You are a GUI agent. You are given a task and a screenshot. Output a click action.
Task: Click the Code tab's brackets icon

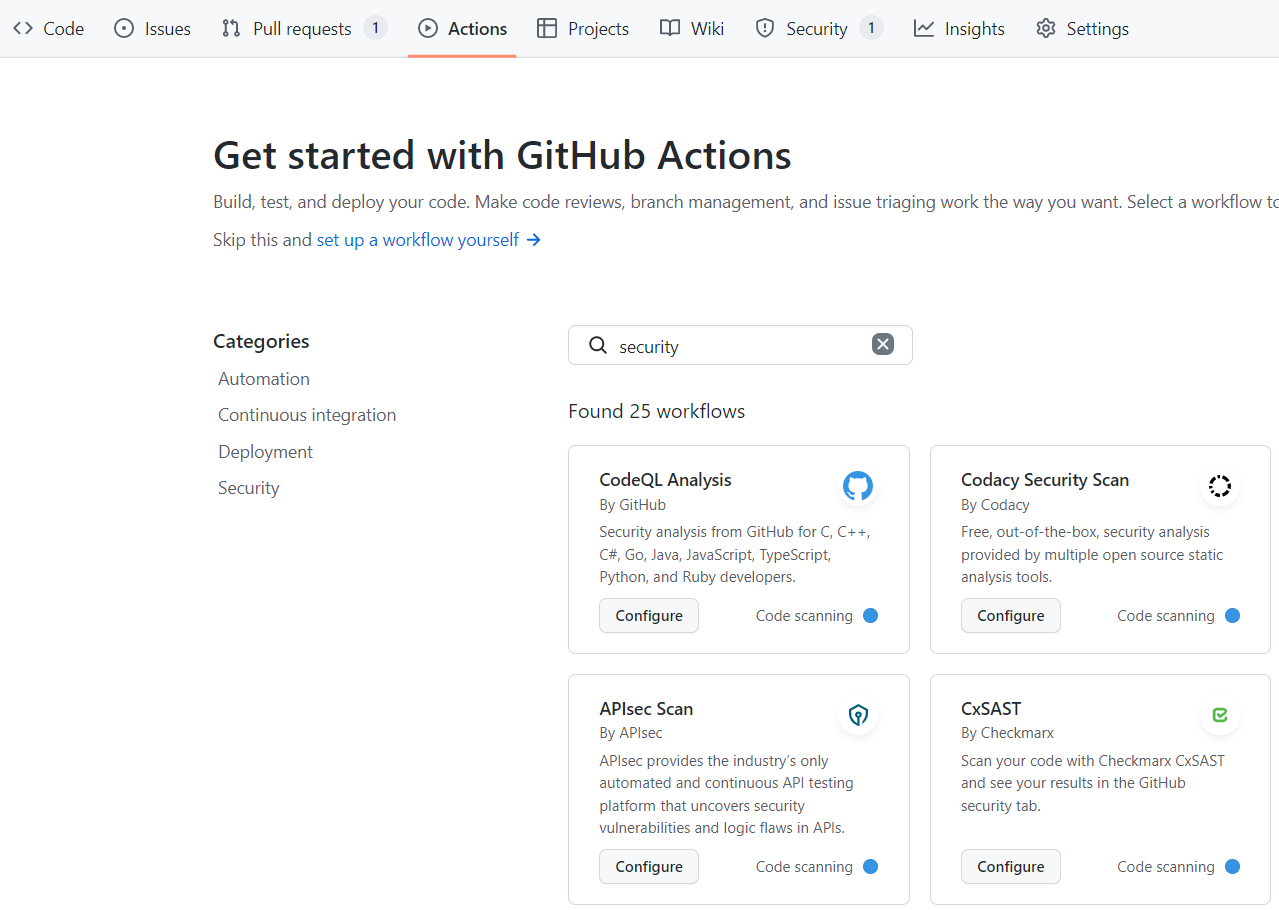point(23,28)
